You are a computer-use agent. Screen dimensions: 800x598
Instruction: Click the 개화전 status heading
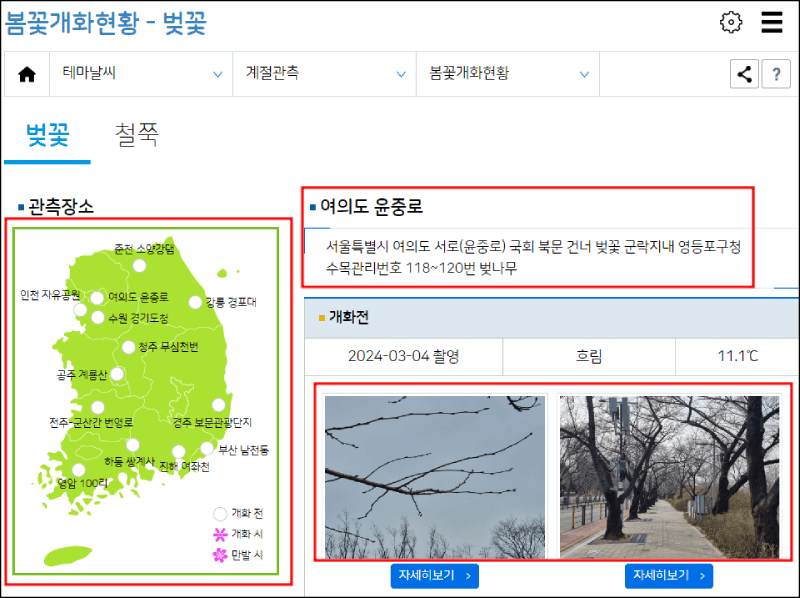pos(349,317)
